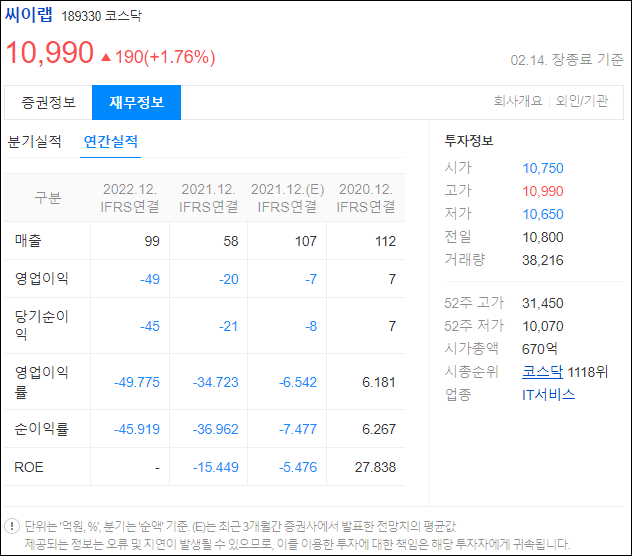Viewport: 632px width, 556px height.
Task: Click the 순이익률 value -36.962
Action: [216, 429]
